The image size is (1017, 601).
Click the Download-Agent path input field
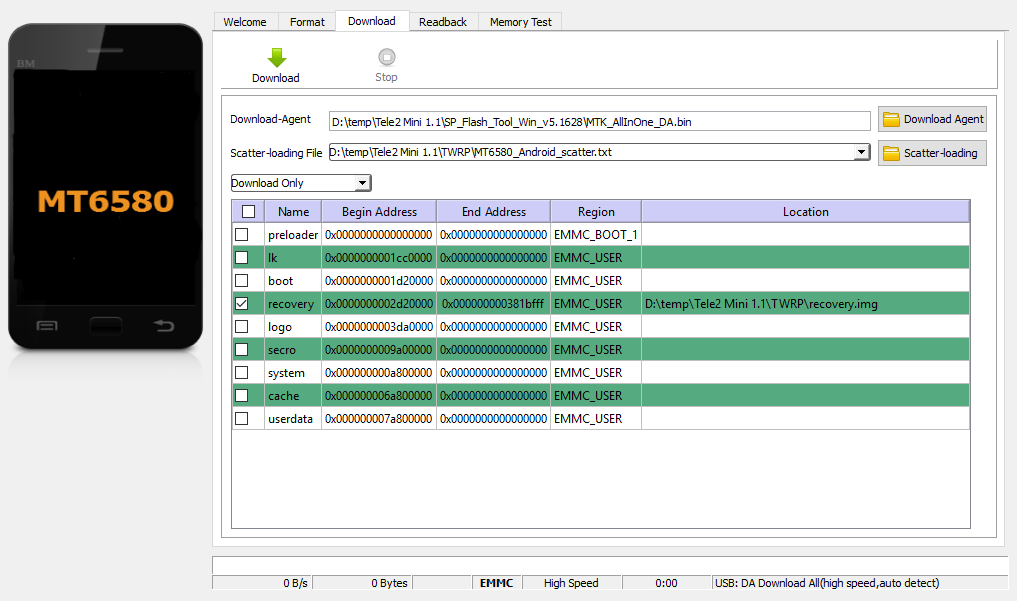coord(599,121)
